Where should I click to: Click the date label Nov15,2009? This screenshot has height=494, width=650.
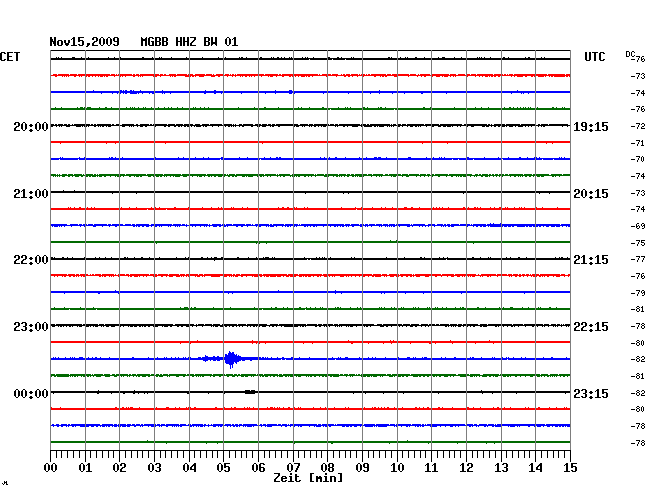(x=85, y=42)
